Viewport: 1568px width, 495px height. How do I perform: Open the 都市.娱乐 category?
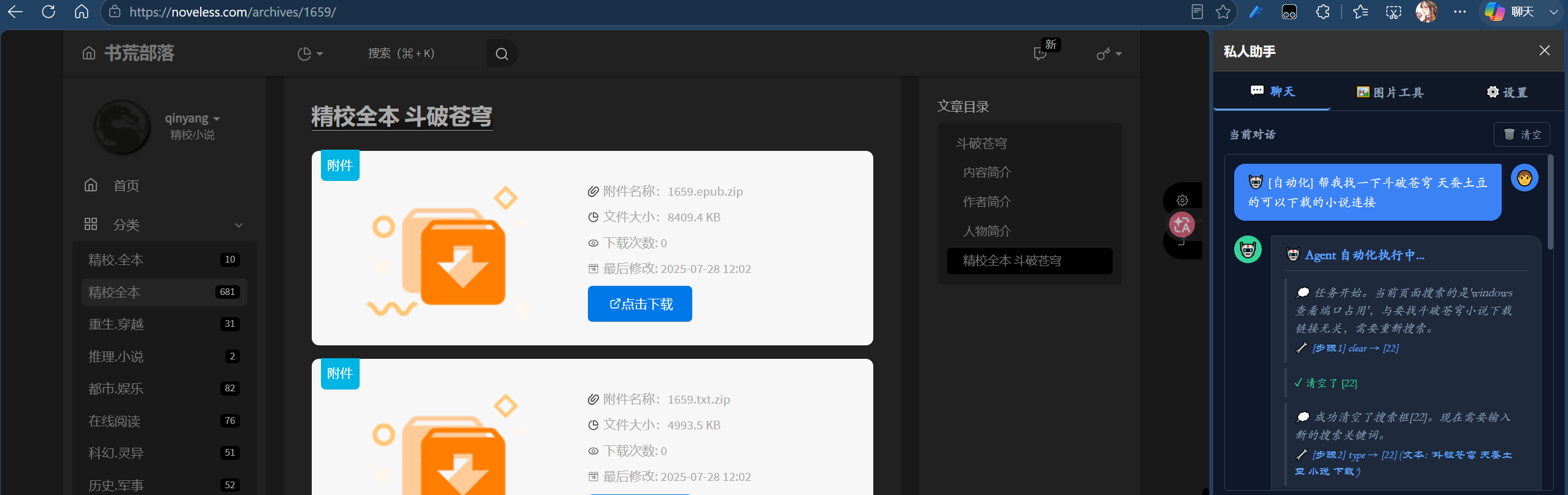click(x=164, y=388)
